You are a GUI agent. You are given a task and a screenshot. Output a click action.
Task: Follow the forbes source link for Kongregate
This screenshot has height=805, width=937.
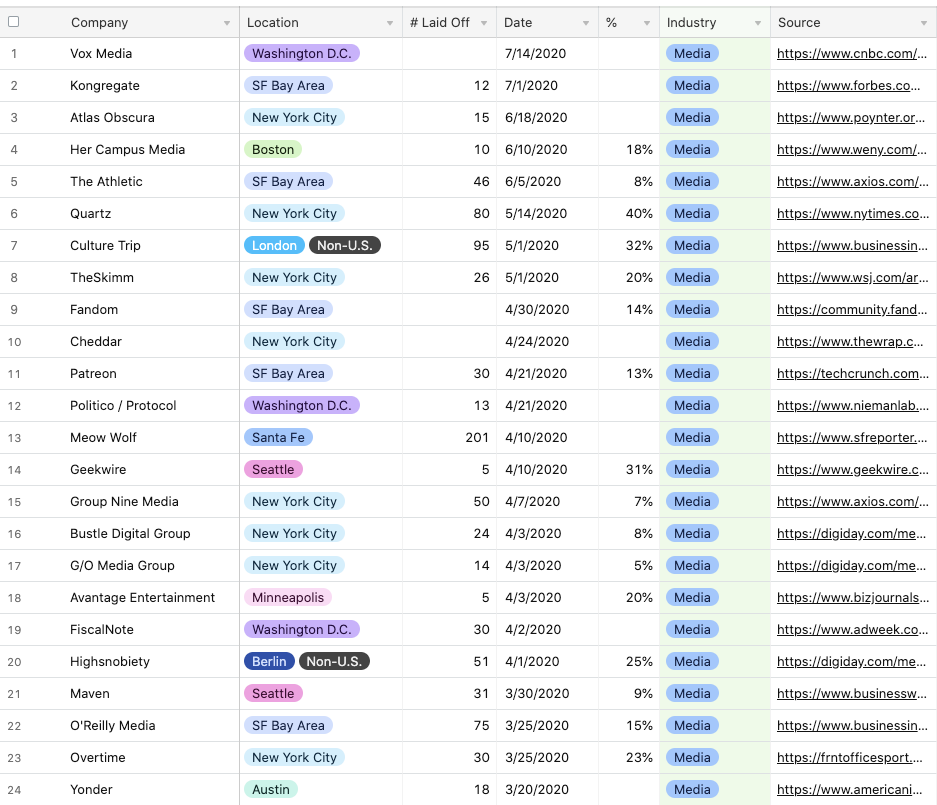(x=849, y=86)
